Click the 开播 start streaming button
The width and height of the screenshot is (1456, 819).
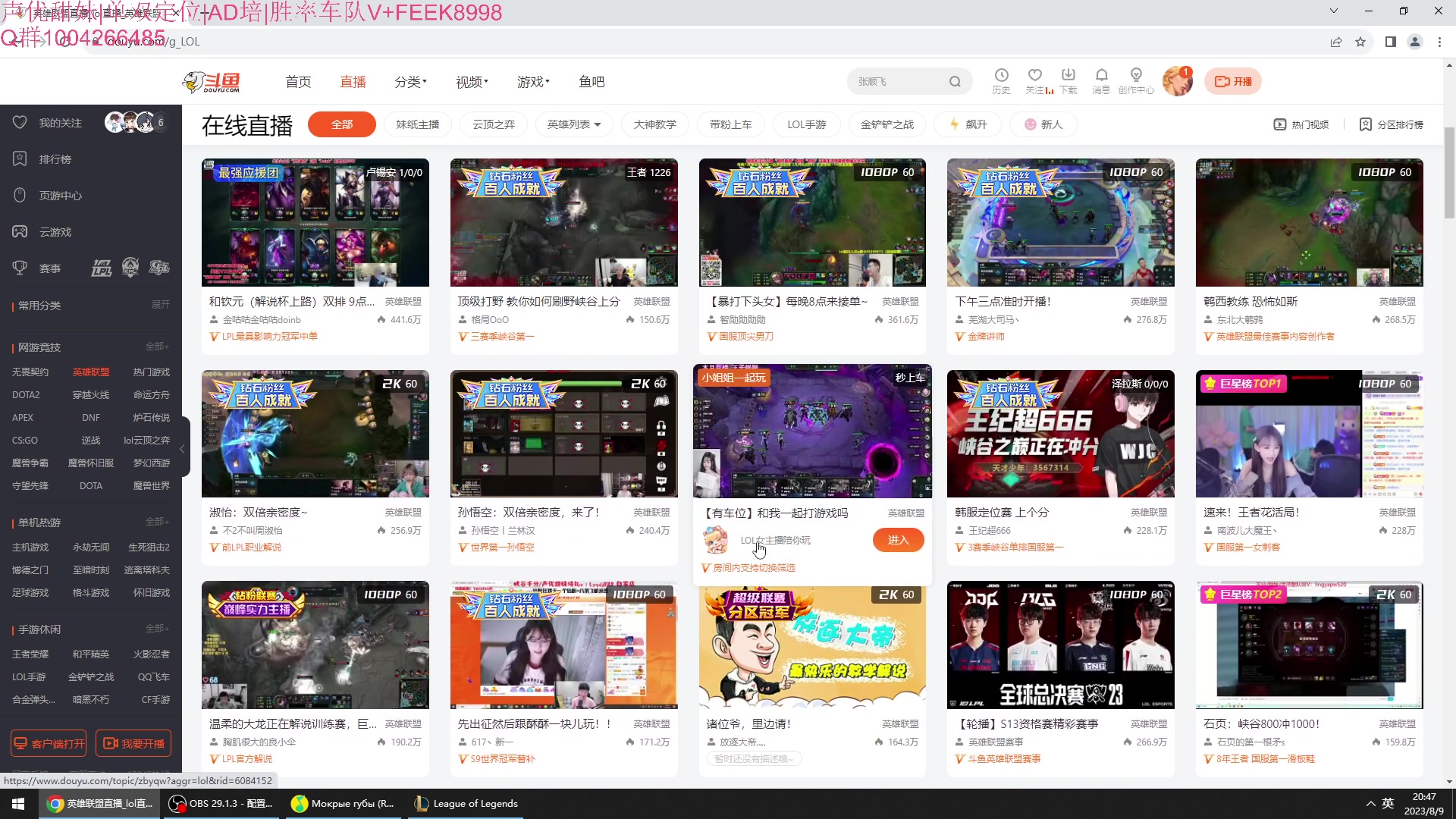coord(1233,81)
